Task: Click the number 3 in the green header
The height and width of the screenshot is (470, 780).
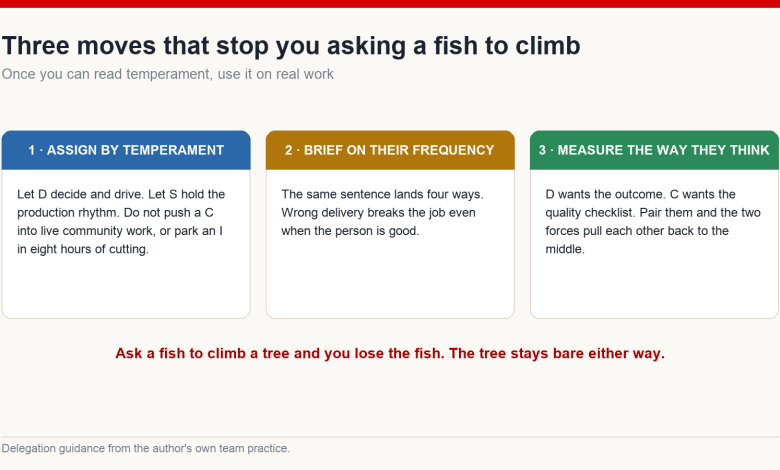Action: 542,150
